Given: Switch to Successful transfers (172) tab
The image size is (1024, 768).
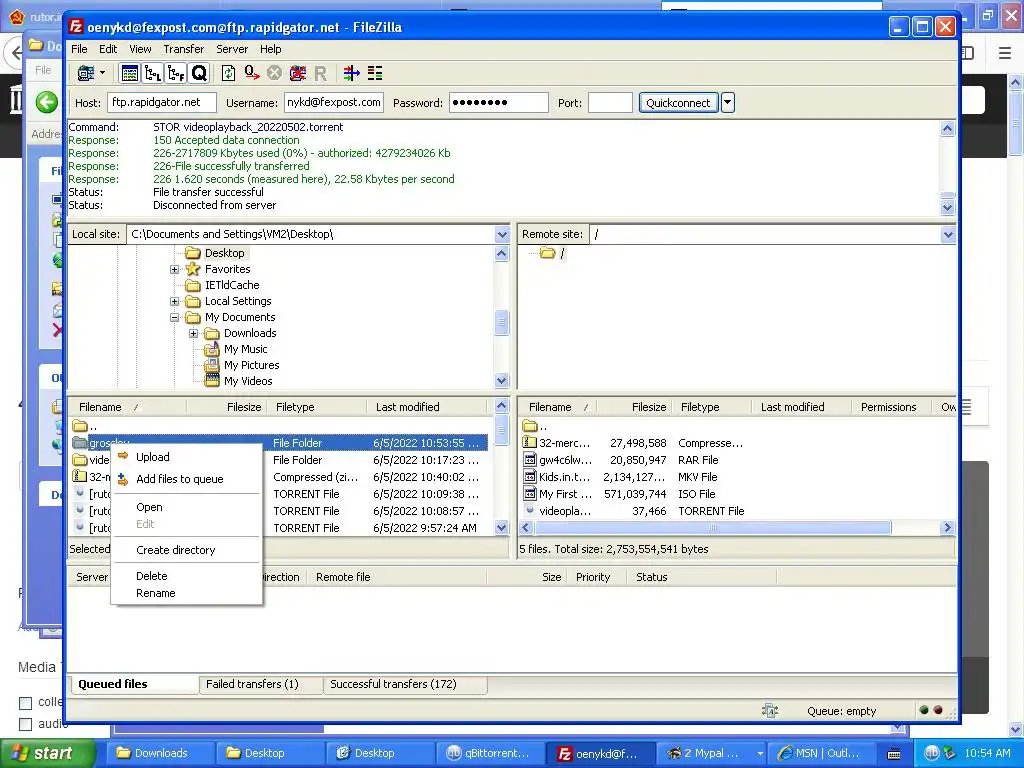Looking at the screenshot, I should [x=405, y=684].
